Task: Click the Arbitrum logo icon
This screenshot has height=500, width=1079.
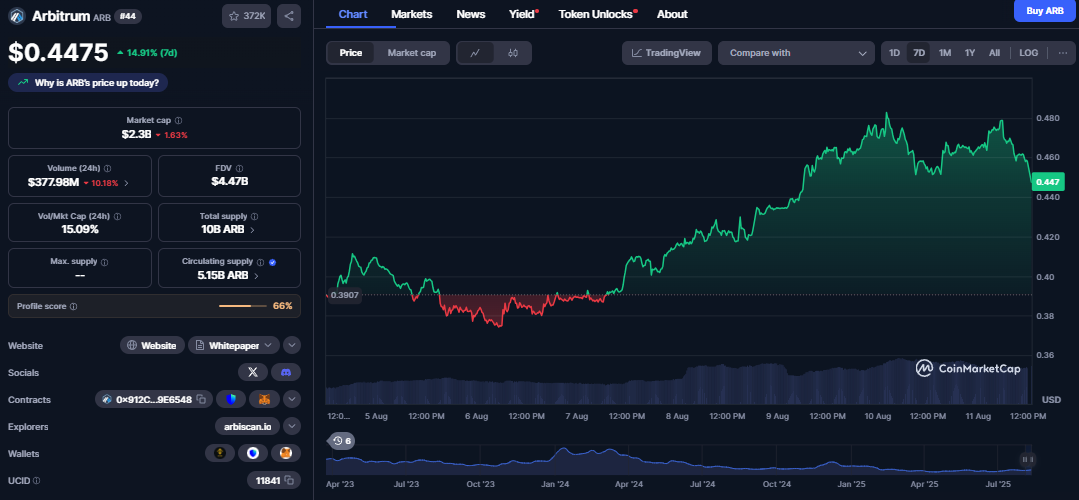Action: 17,16
